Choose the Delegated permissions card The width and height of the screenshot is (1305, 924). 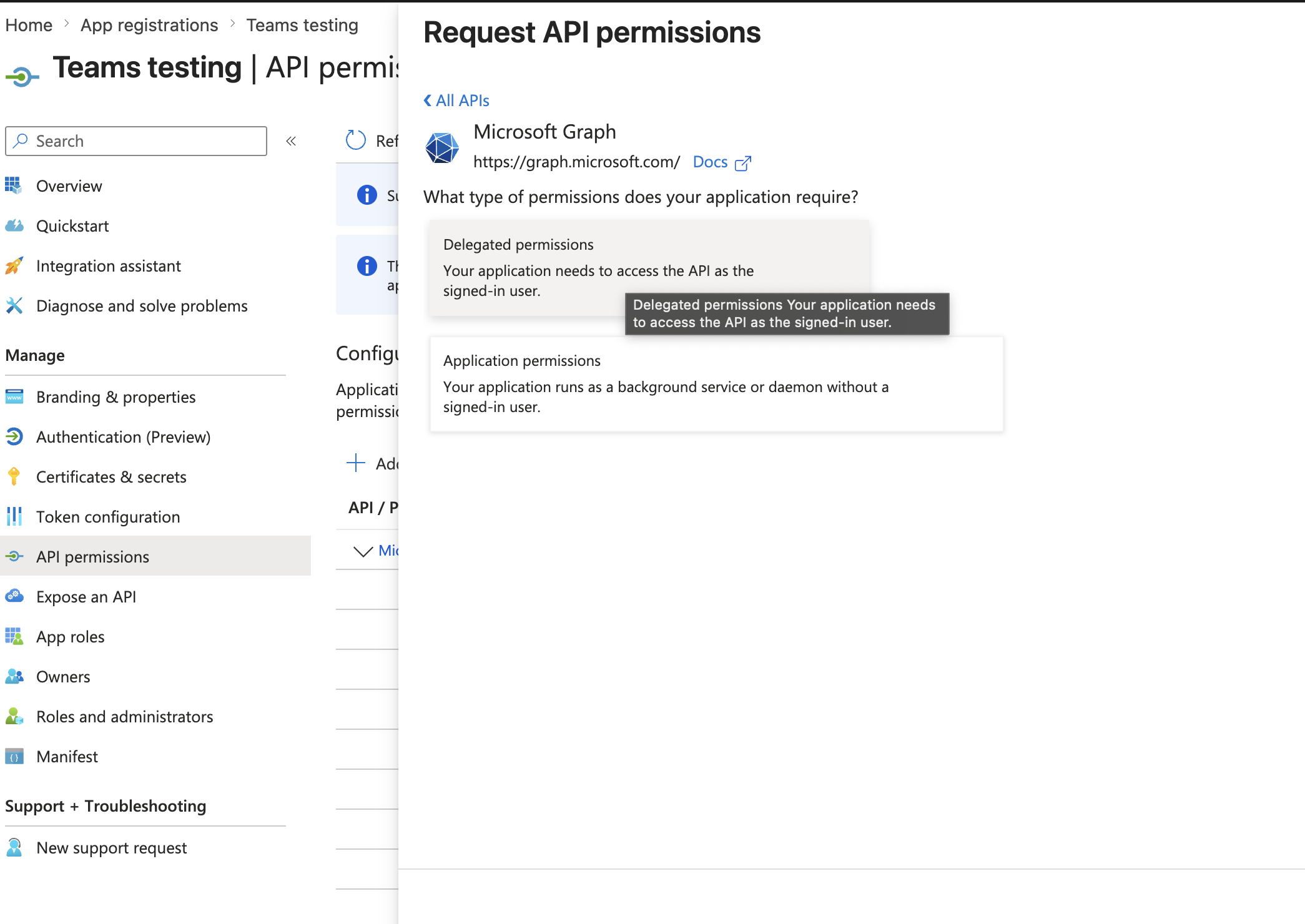click(649, 267)
